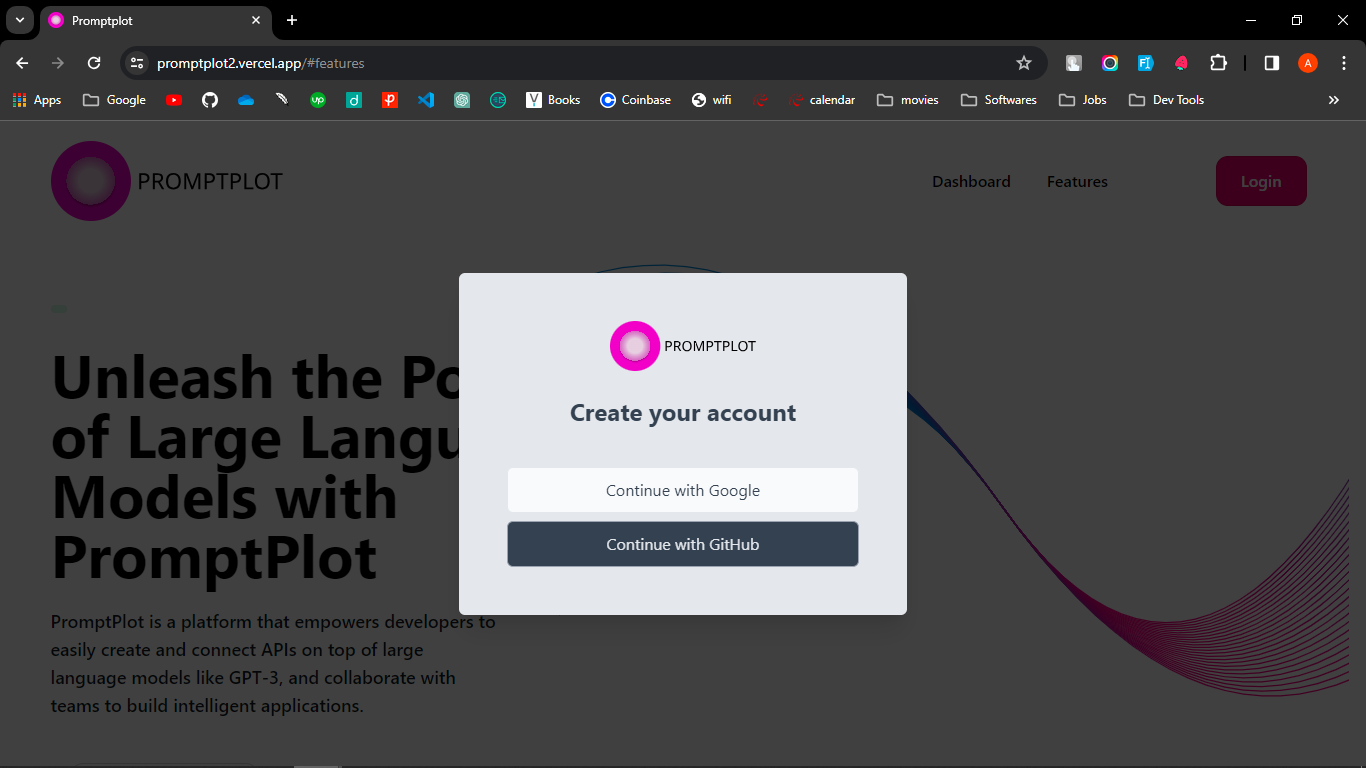
Task: Expand the Softwares bookmarks folder
Action: tap(998, 100)
